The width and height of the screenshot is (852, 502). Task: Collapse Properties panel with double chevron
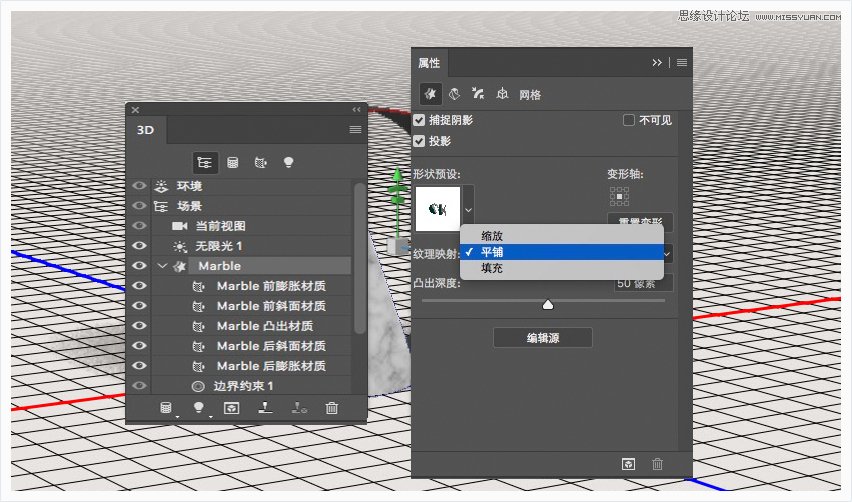pyautogui.click(x=657, y=63)
